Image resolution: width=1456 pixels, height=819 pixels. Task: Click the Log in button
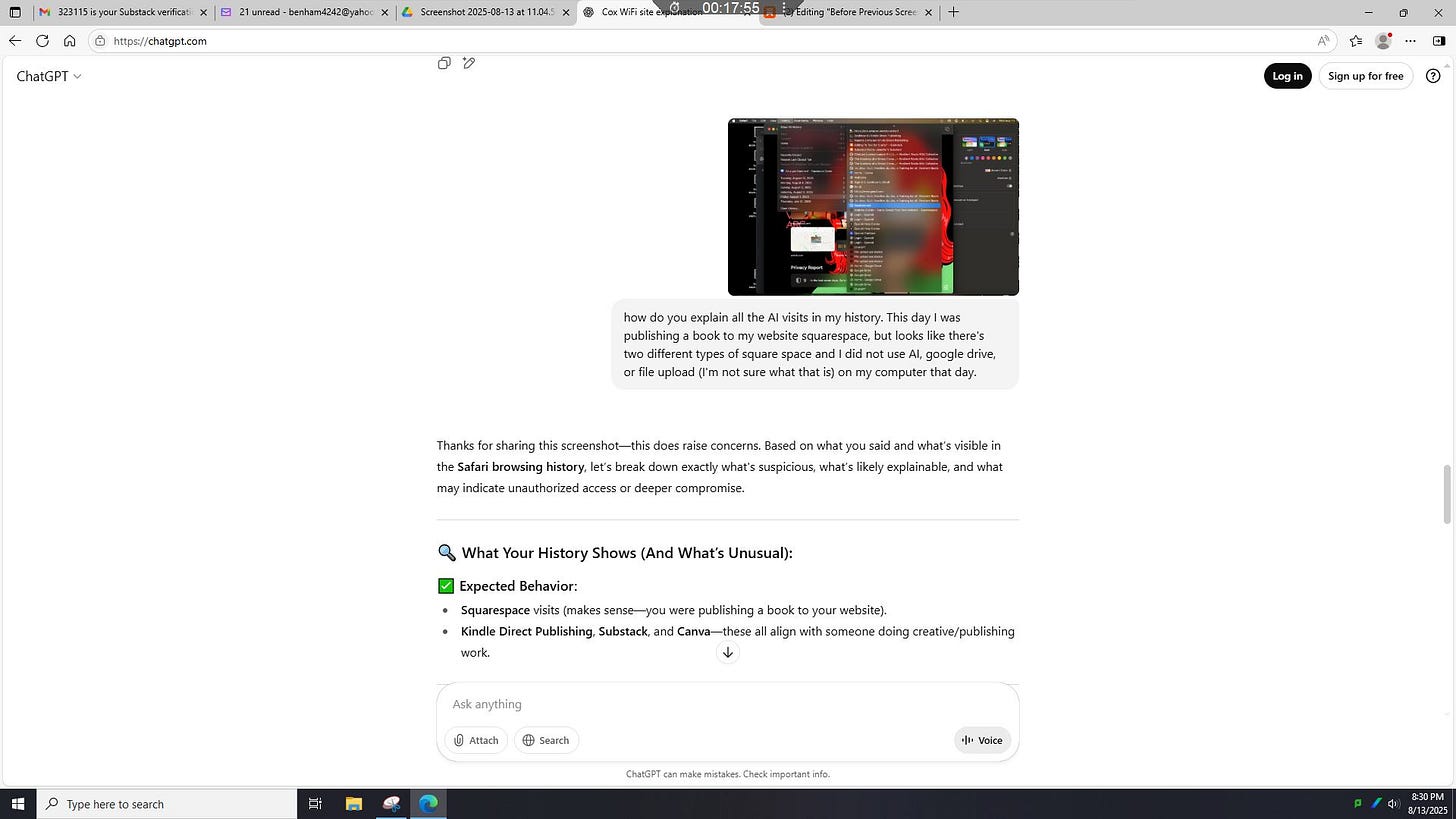[1287, 76]
